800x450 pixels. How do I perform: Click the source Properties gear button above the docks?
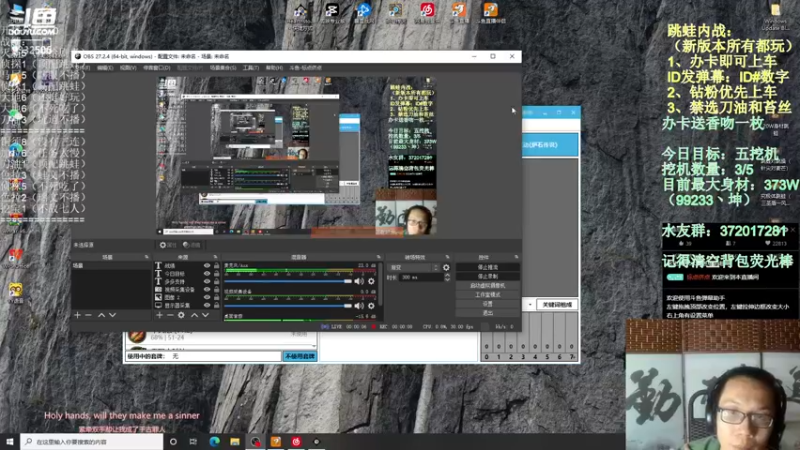coord(168,245)
